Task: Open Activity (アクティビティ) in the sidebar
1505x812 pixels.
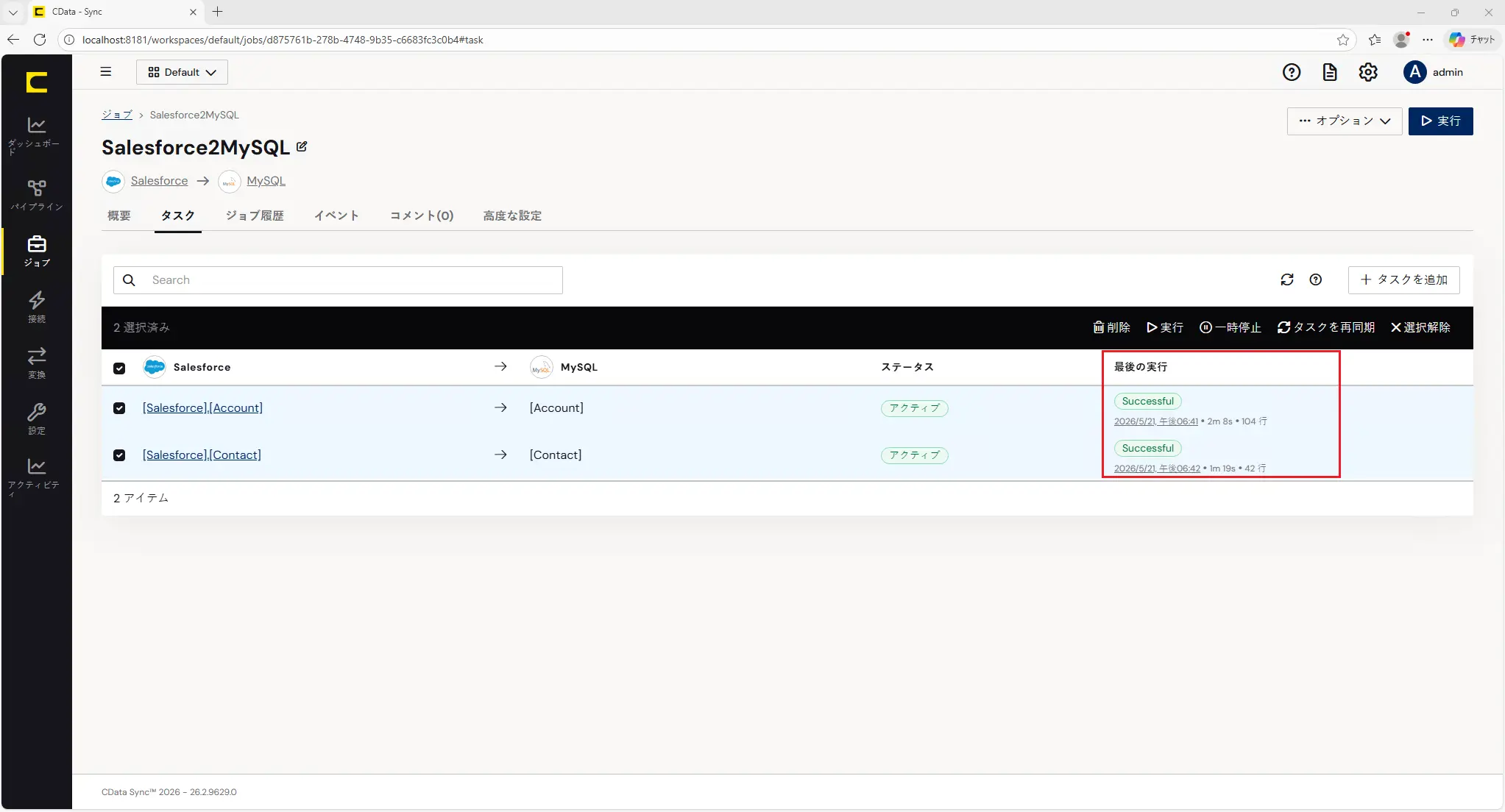Action: tap(36, 477)
